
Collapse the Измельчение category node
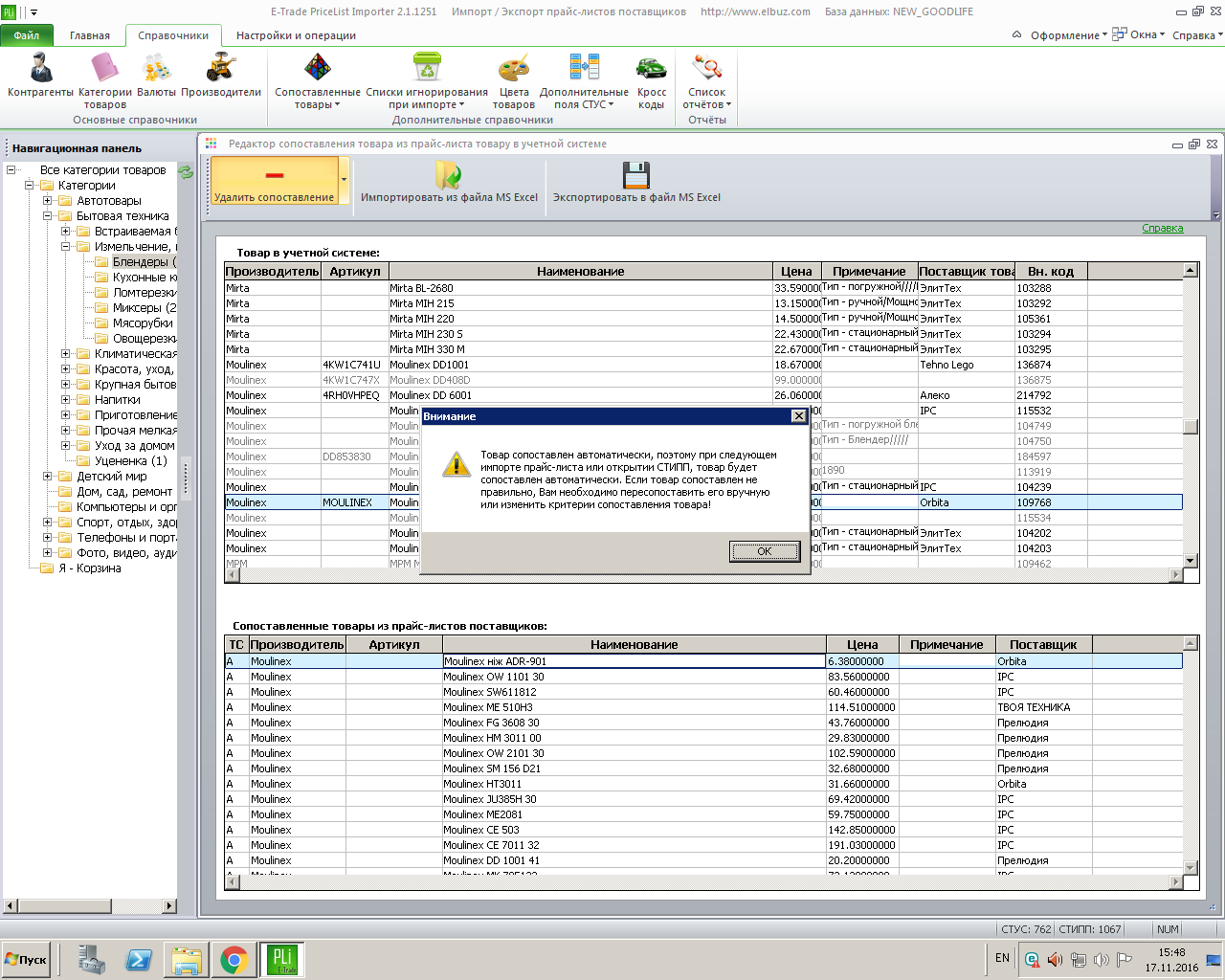coord(66,247)
